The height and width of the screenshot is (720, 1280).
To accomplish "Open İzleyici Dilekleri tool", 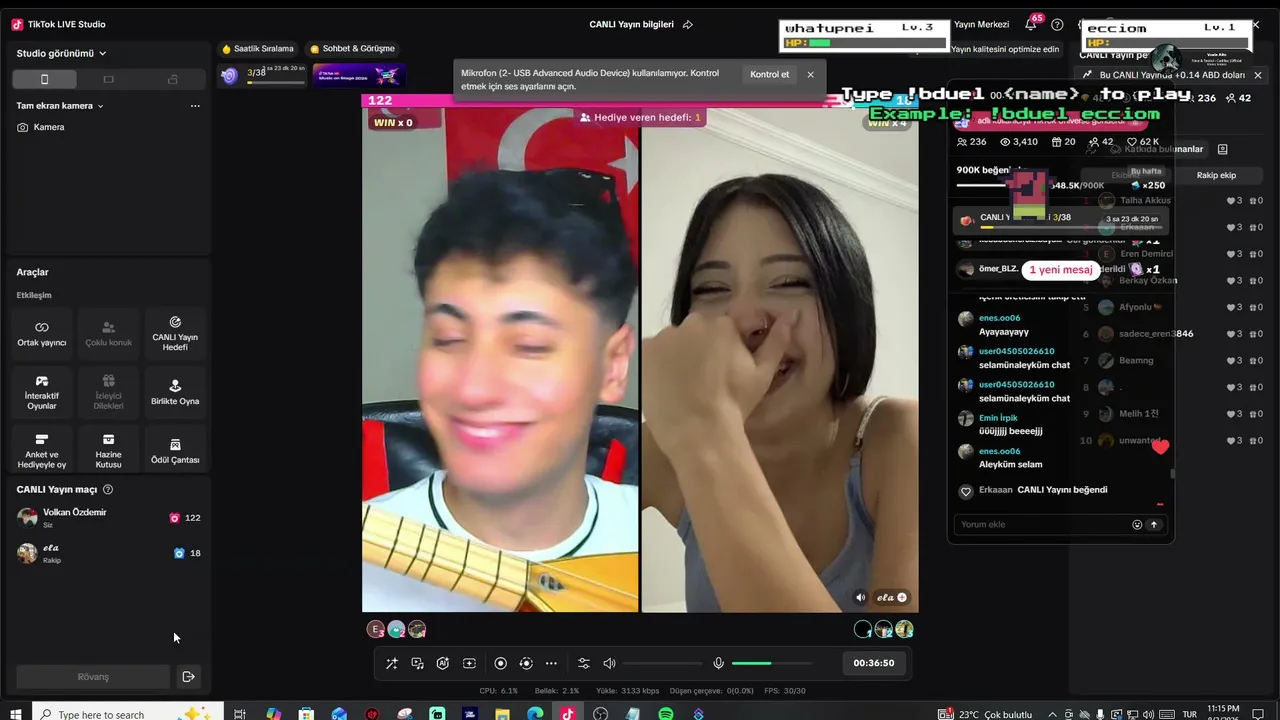I will point(108,393).
